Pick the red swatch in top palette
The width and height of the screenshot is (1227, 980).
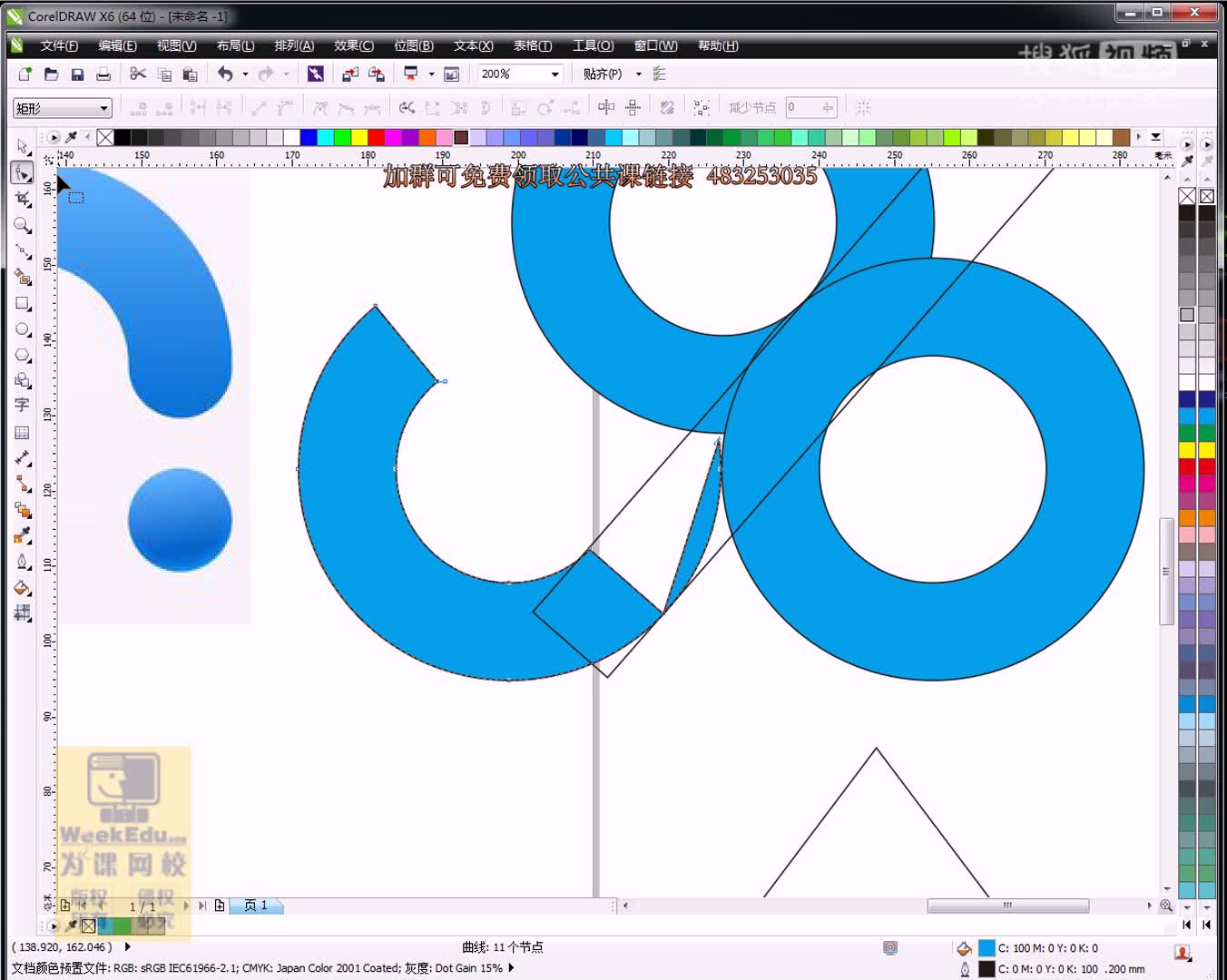click(x=376, y=137)
